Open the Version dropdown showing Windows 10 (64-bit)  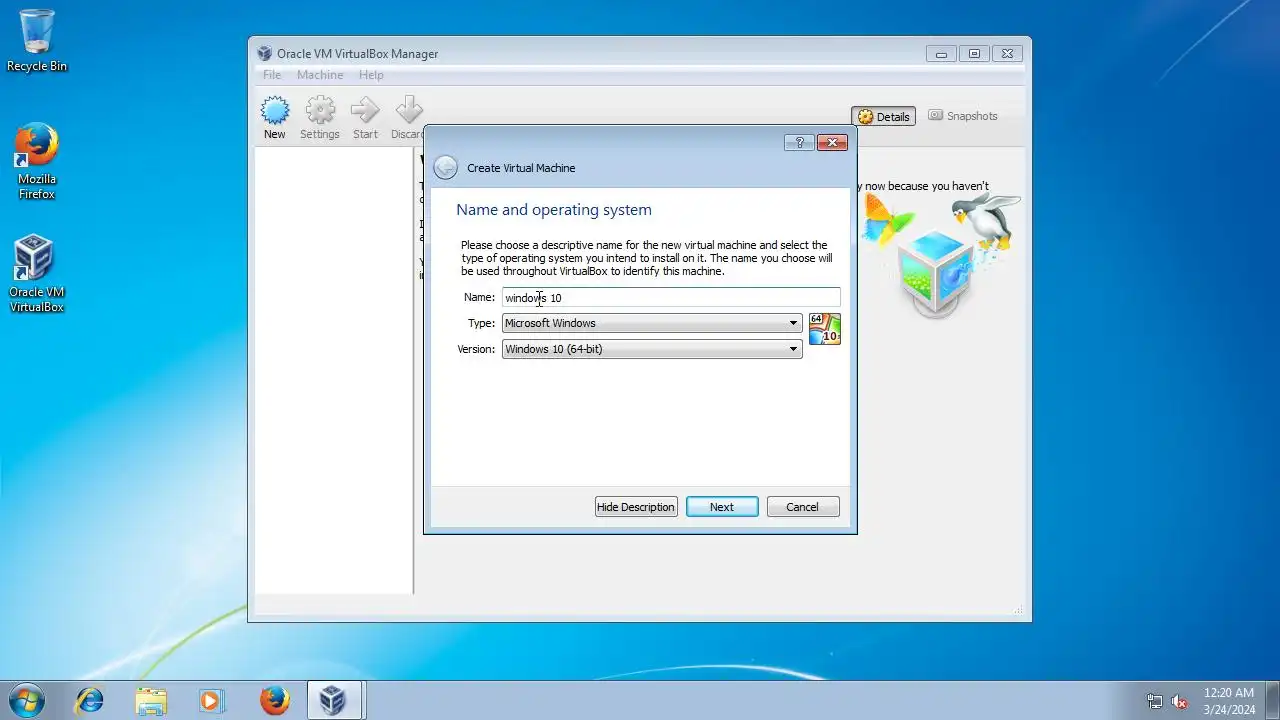[652, 349]
